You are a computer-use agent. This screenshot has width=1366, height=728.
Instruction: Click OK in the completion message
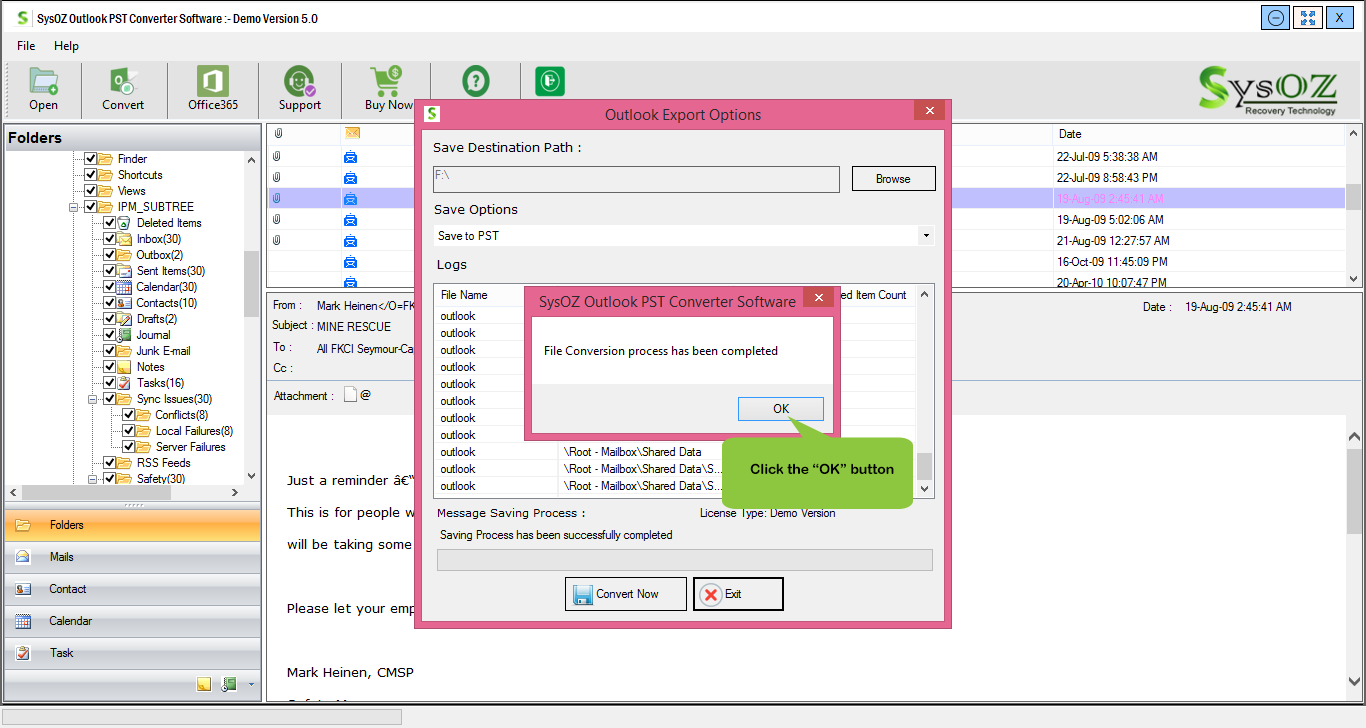pyautogui.click(x=781, y=409)
